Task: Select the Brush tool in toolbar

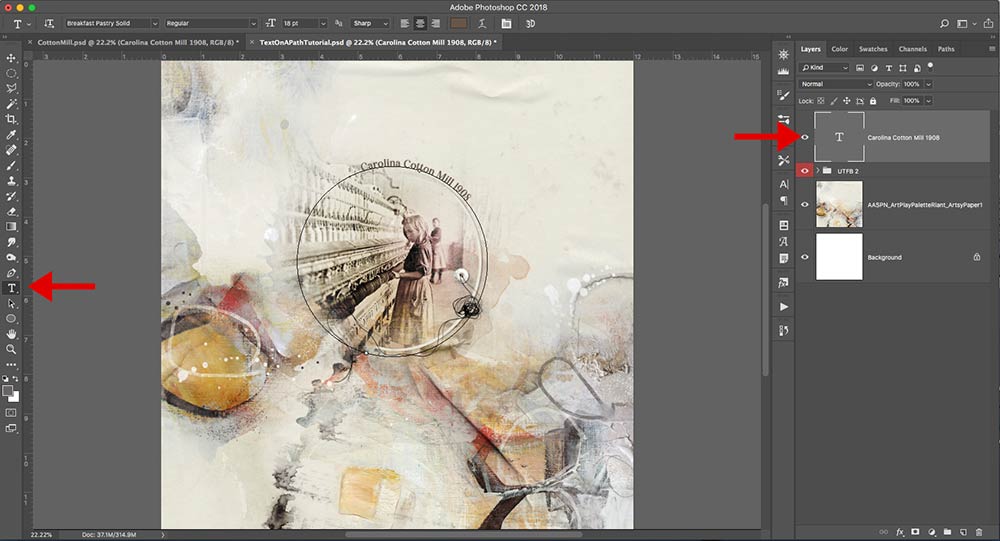Action: (x=11, y=165)
